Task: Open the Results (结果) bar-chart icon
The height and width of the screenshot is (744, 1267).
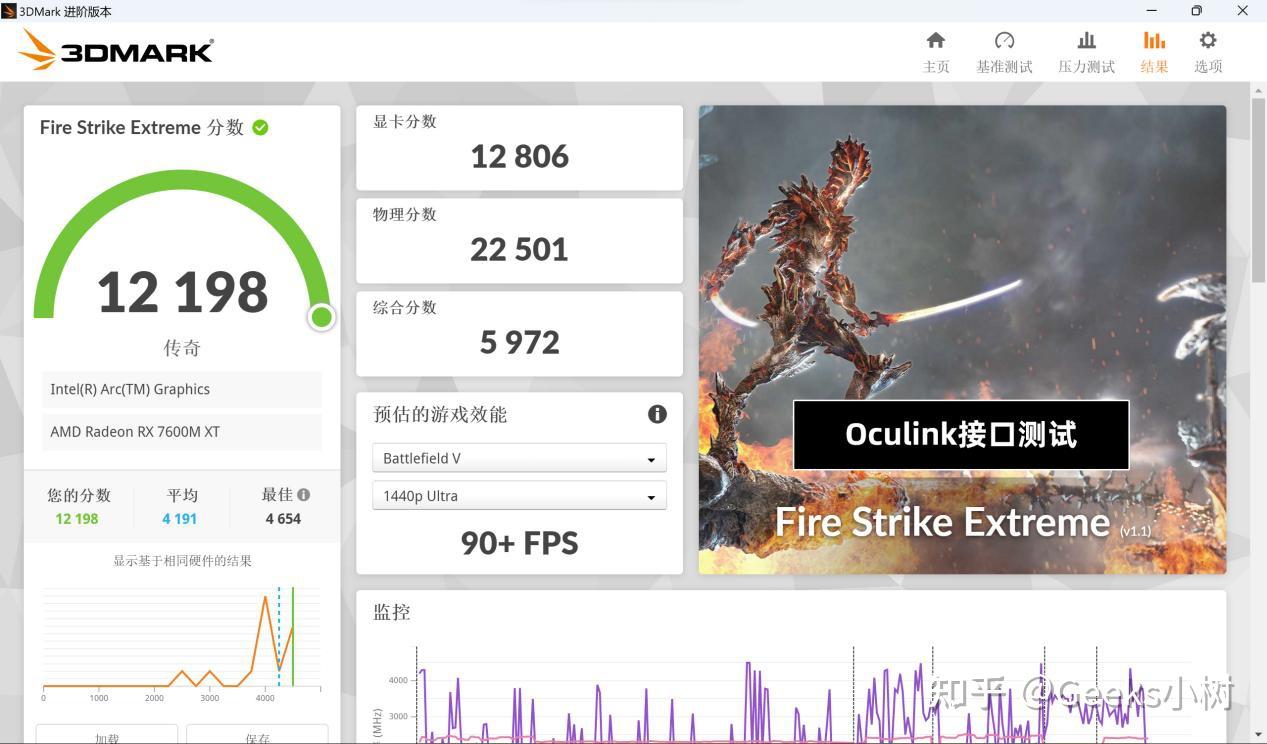Action: tap(1154, 41)
